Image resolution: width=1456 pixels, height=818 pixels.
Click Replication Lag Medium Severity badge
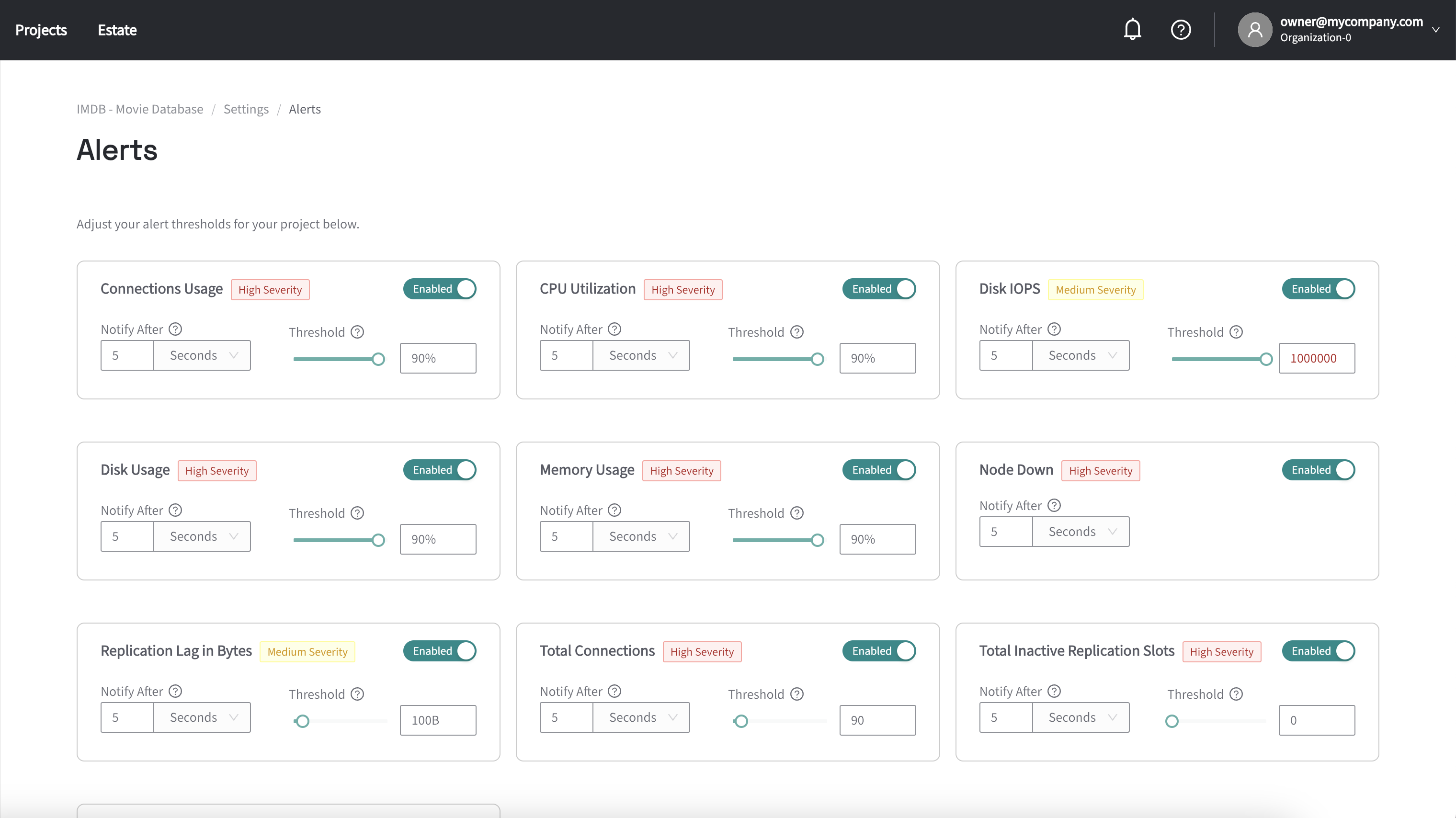click(307, 651)
